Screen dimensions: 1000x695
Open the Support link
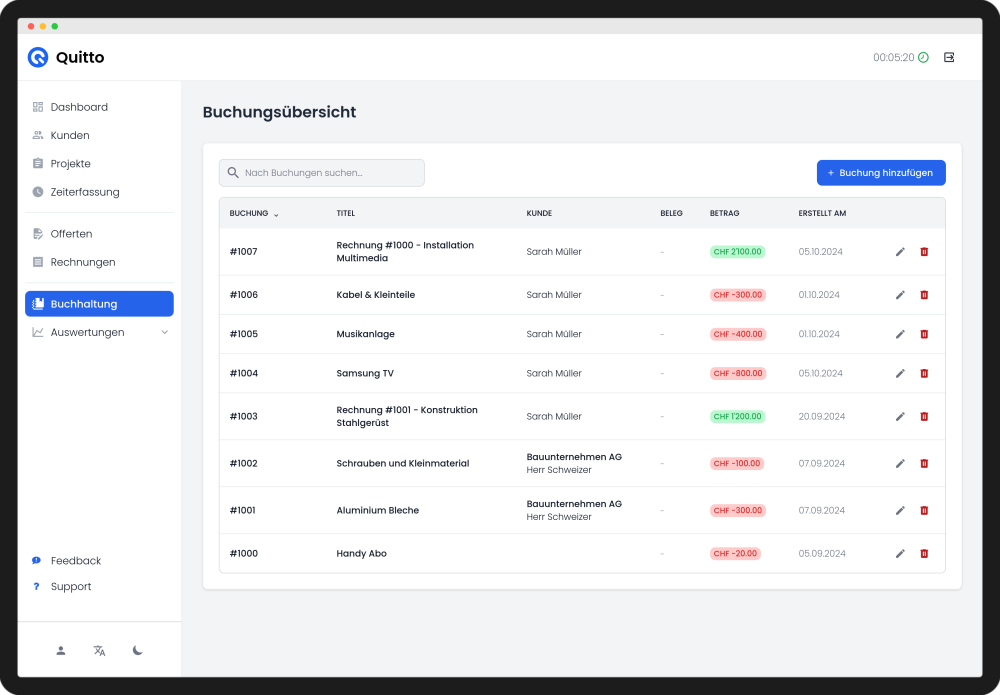click(x=71, y=587)
